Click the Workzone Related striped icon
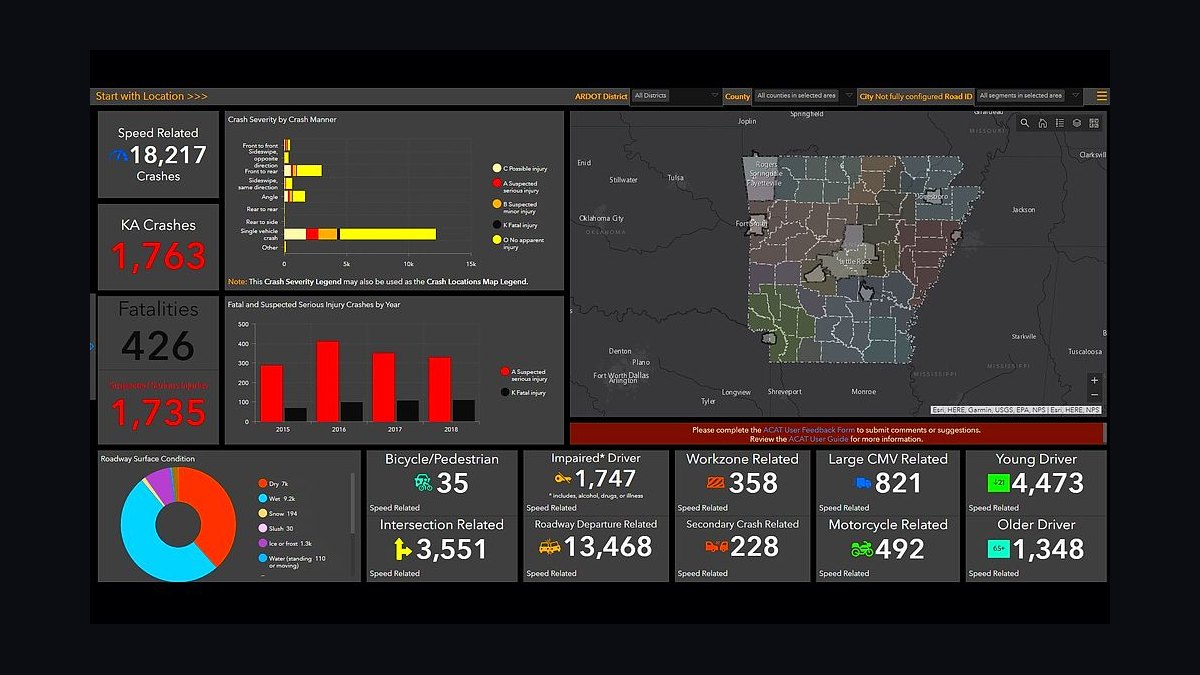 click(x=716, y=482)
